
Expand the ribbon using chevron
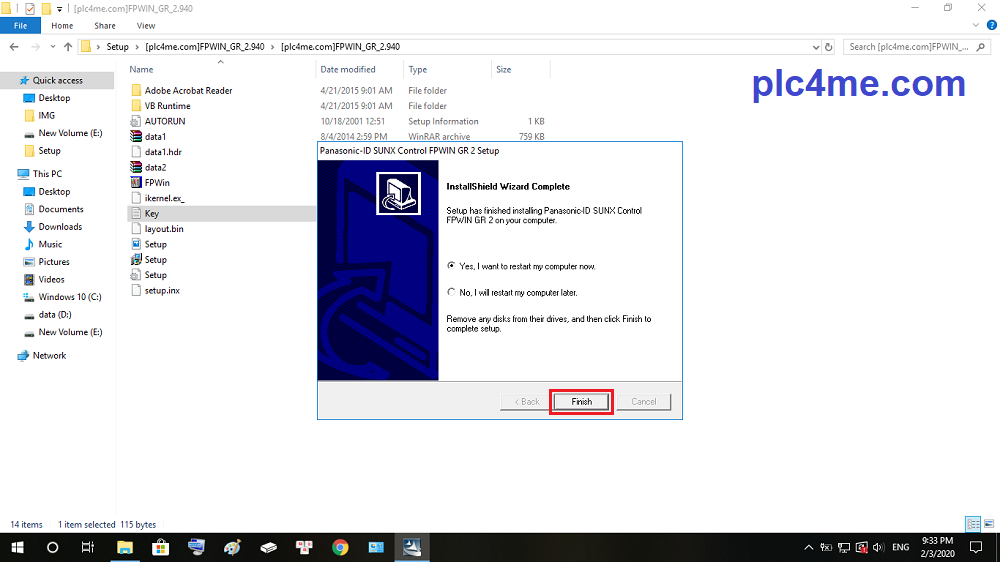coord(976,26)
